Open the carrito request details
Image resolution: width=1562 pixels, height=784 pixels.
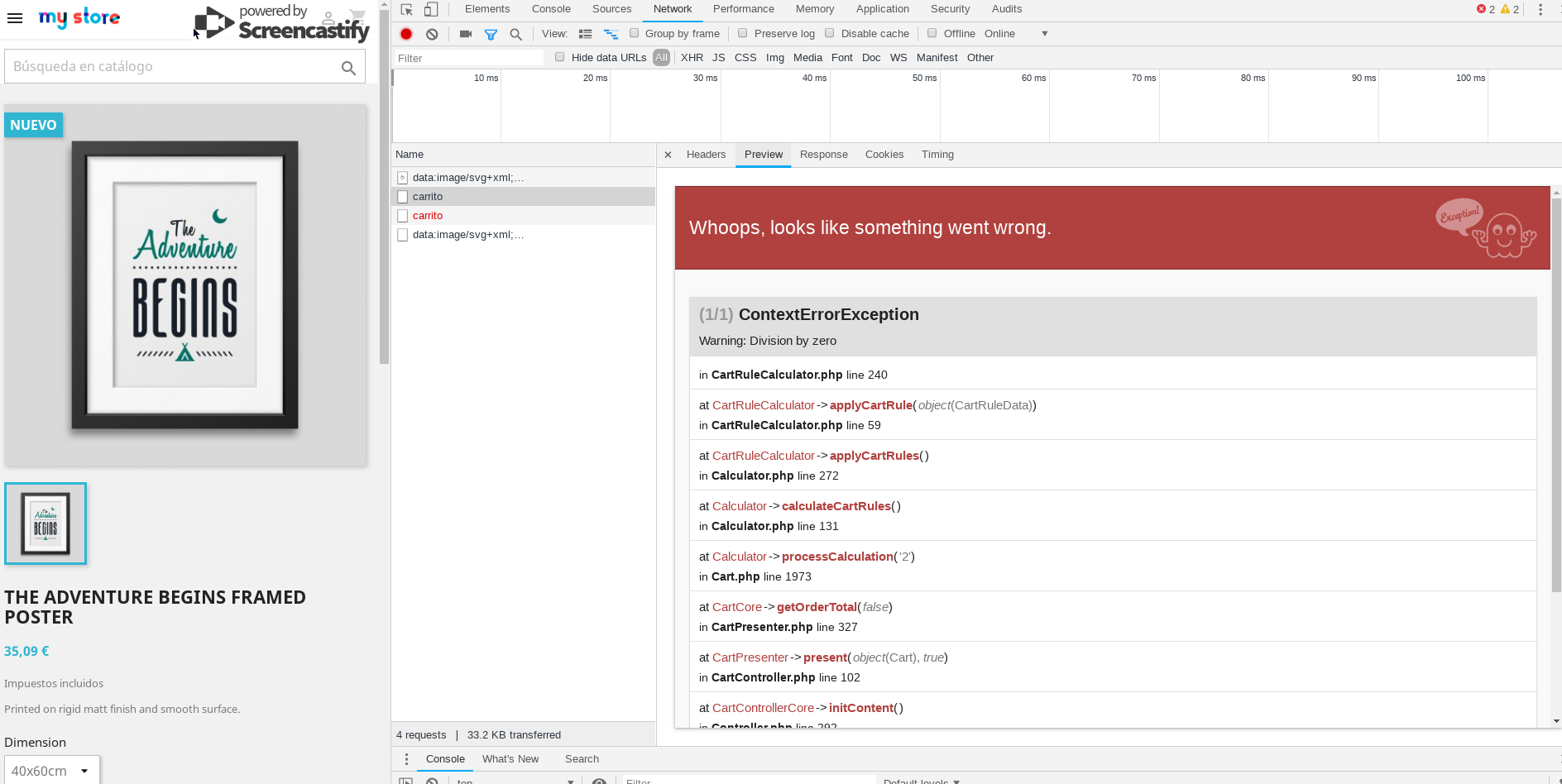[428, 196]
